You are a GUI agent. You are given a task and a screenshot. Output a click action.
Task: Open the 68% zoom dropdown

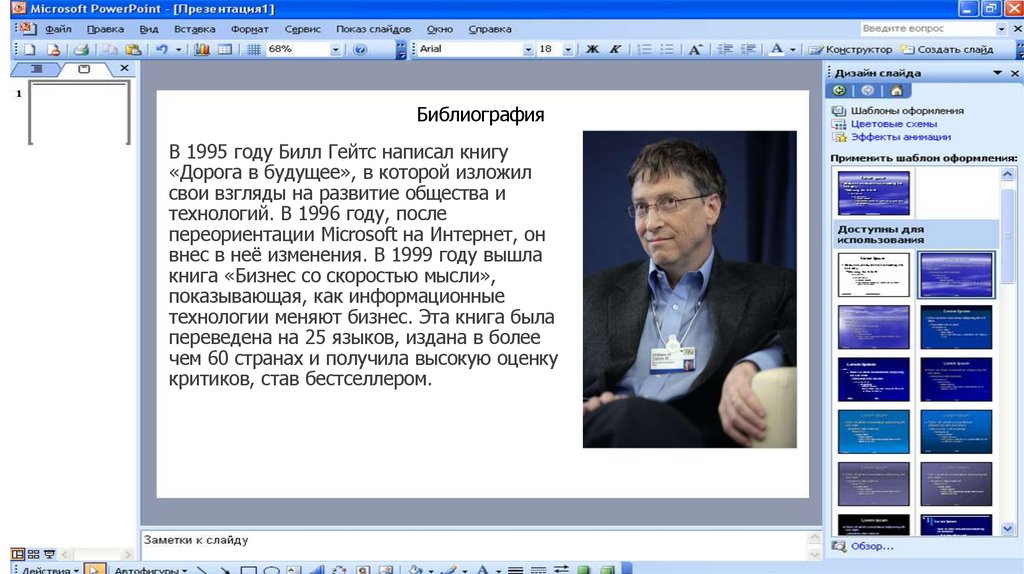[x=335, y=50]
